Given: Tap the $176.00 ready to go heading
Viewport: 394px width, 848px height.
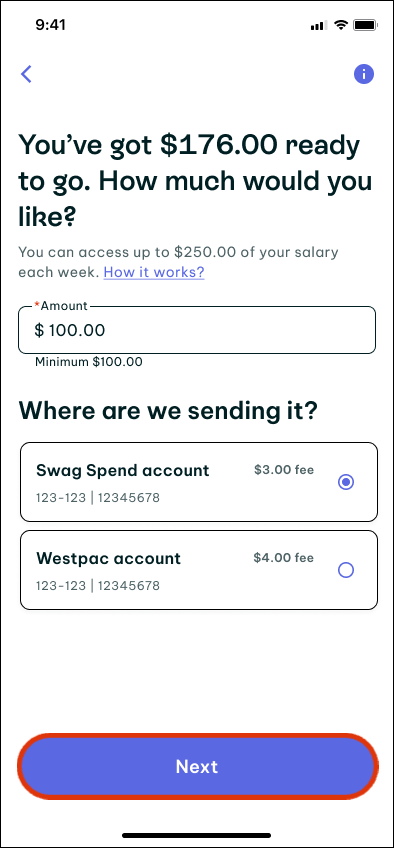Looking at the screenshot, I should click(x=196, y=181).
